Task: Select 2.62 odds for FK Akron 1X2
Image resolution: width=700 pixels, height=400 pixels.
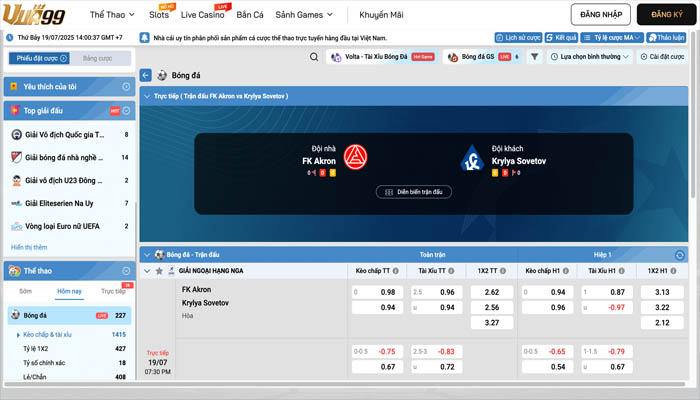Action: [x=491, y=292]
